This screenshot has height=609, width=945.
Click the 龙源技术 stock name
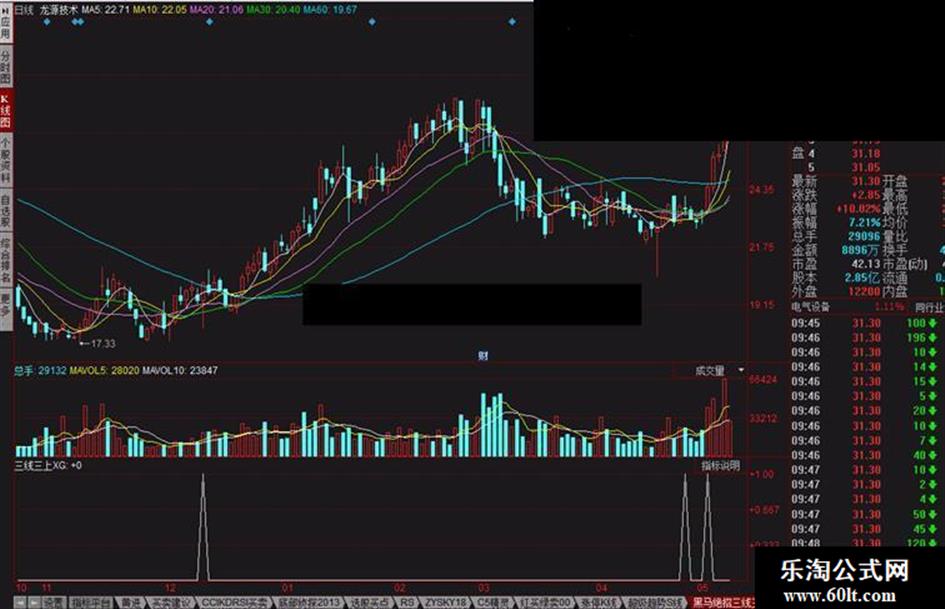click(x=58, y=10)
